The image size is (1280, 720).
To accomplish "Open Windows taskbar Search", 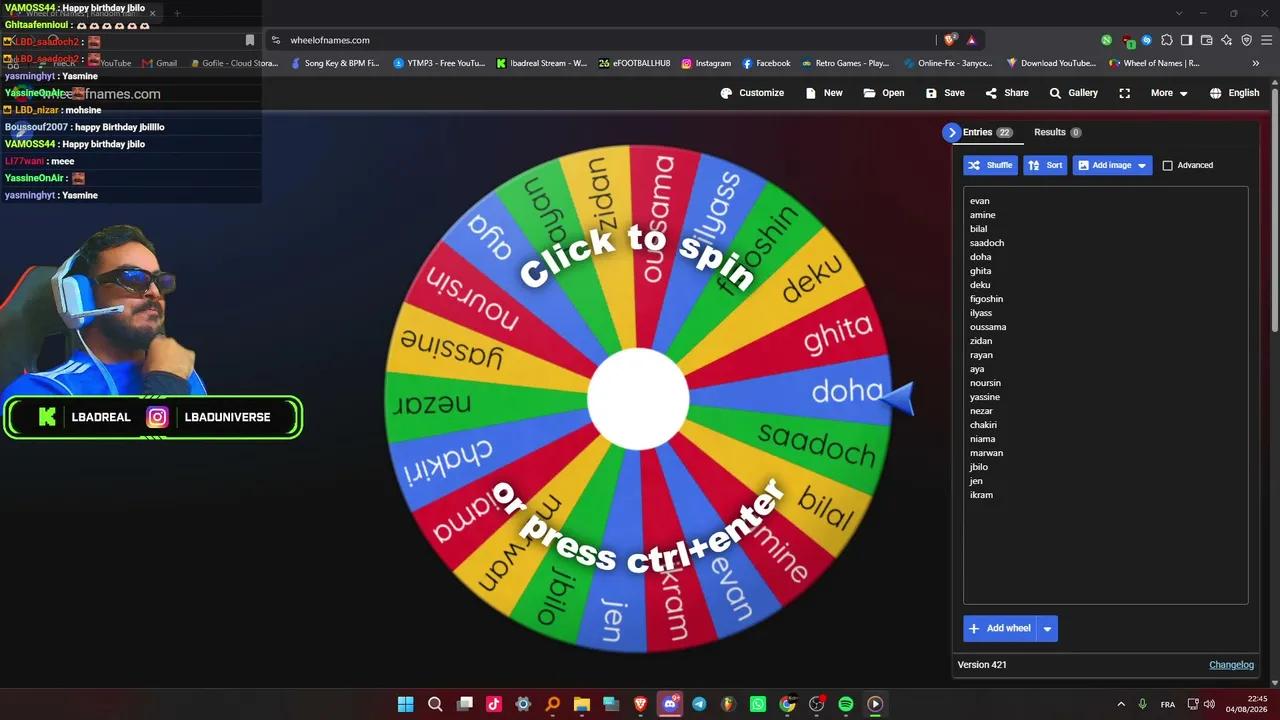I will [x=435, y=704].
